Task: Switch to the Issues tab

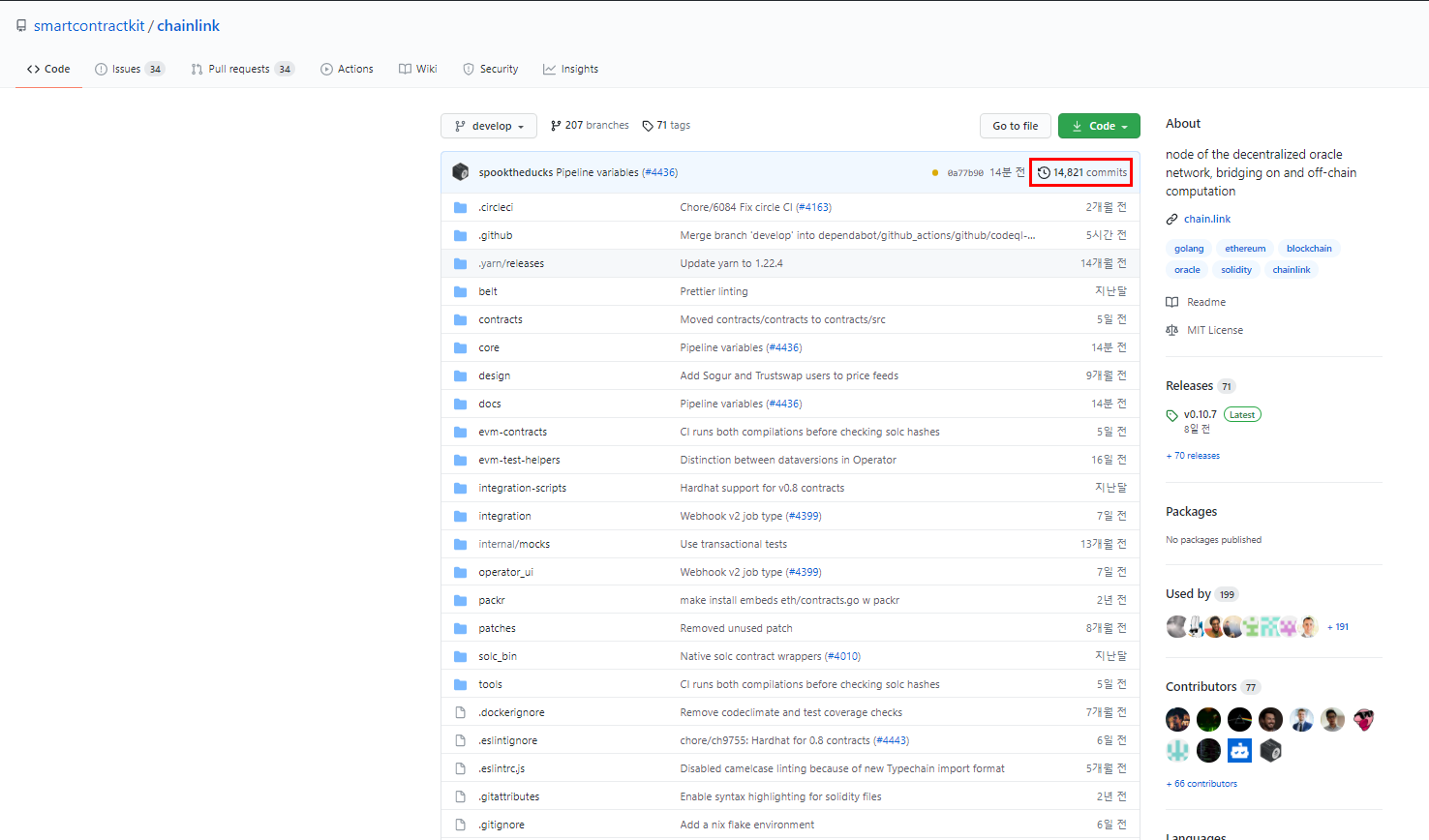Action: [x=130, y=69]
